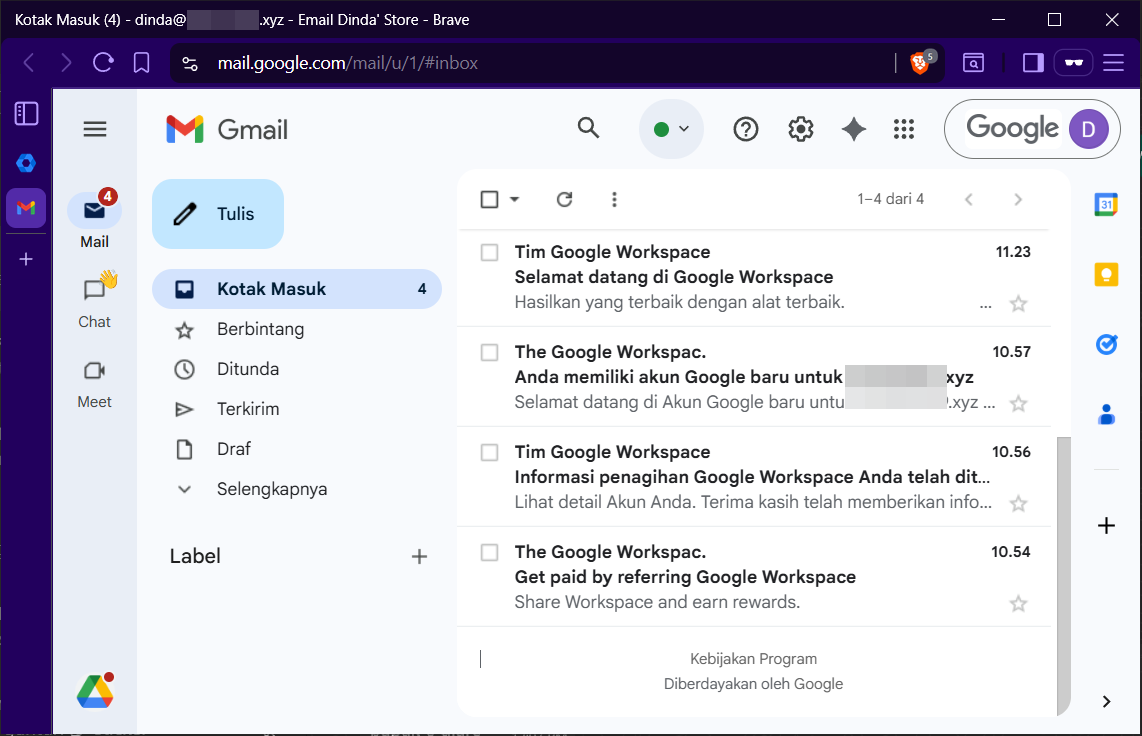Screen dimensions: 1142x736
Task: Show the side panel chevron at bottom right
Action: click(1106, 702)
